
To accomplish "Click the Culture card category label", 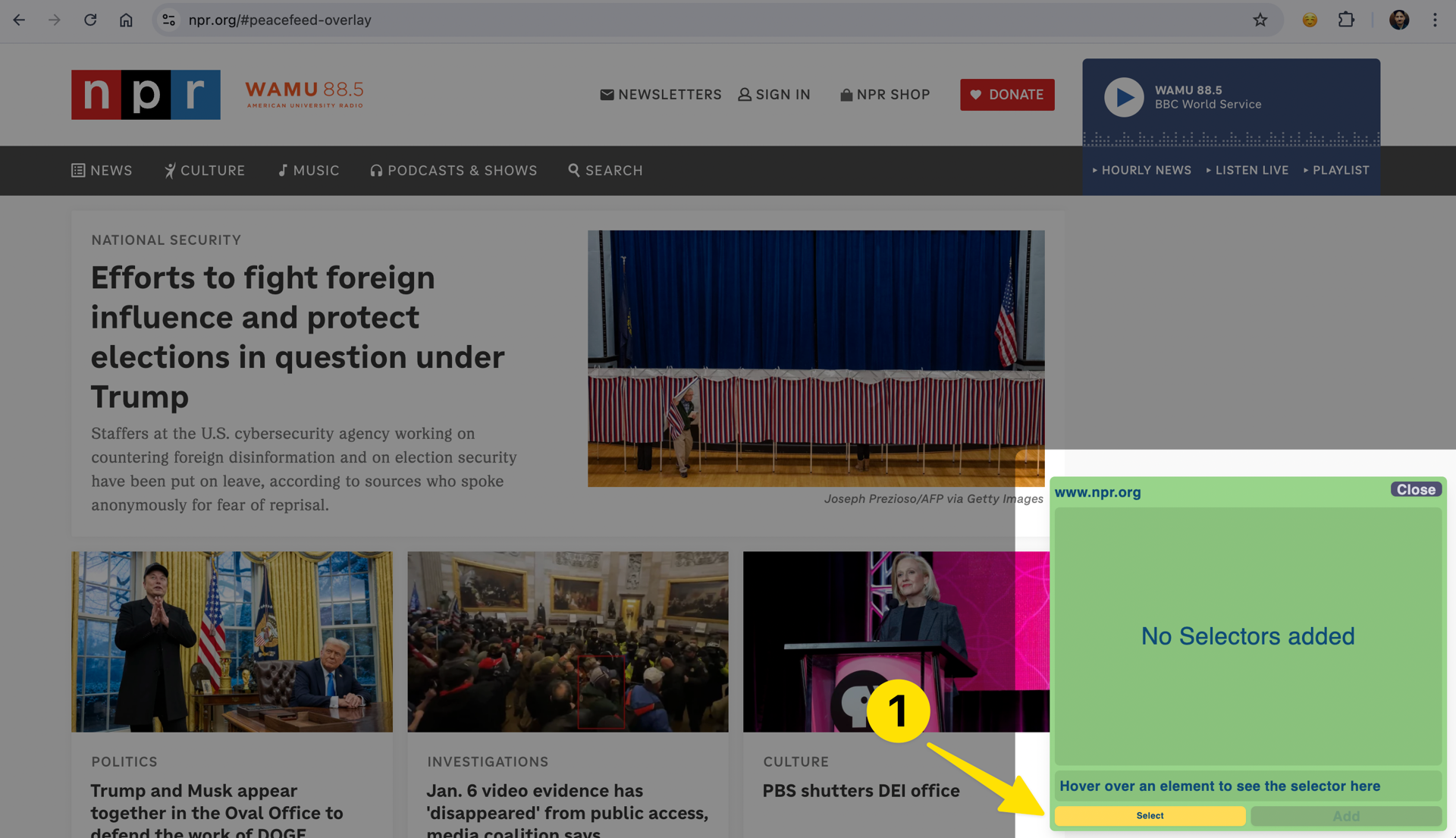I will pyautogui.click(x=795, y=762).
